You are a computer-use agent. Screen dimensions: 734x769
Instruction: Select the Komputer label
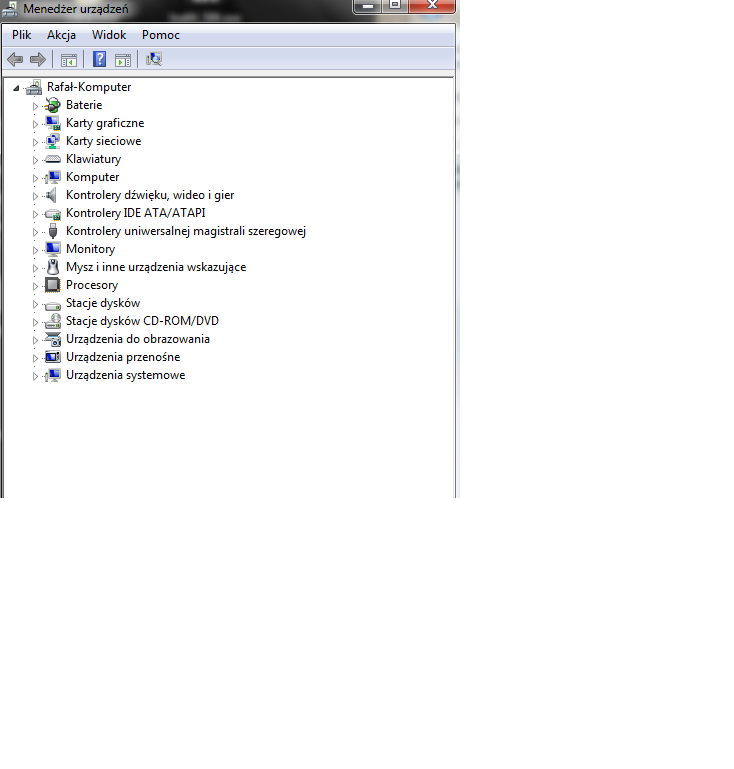click(x=93, y=177)
